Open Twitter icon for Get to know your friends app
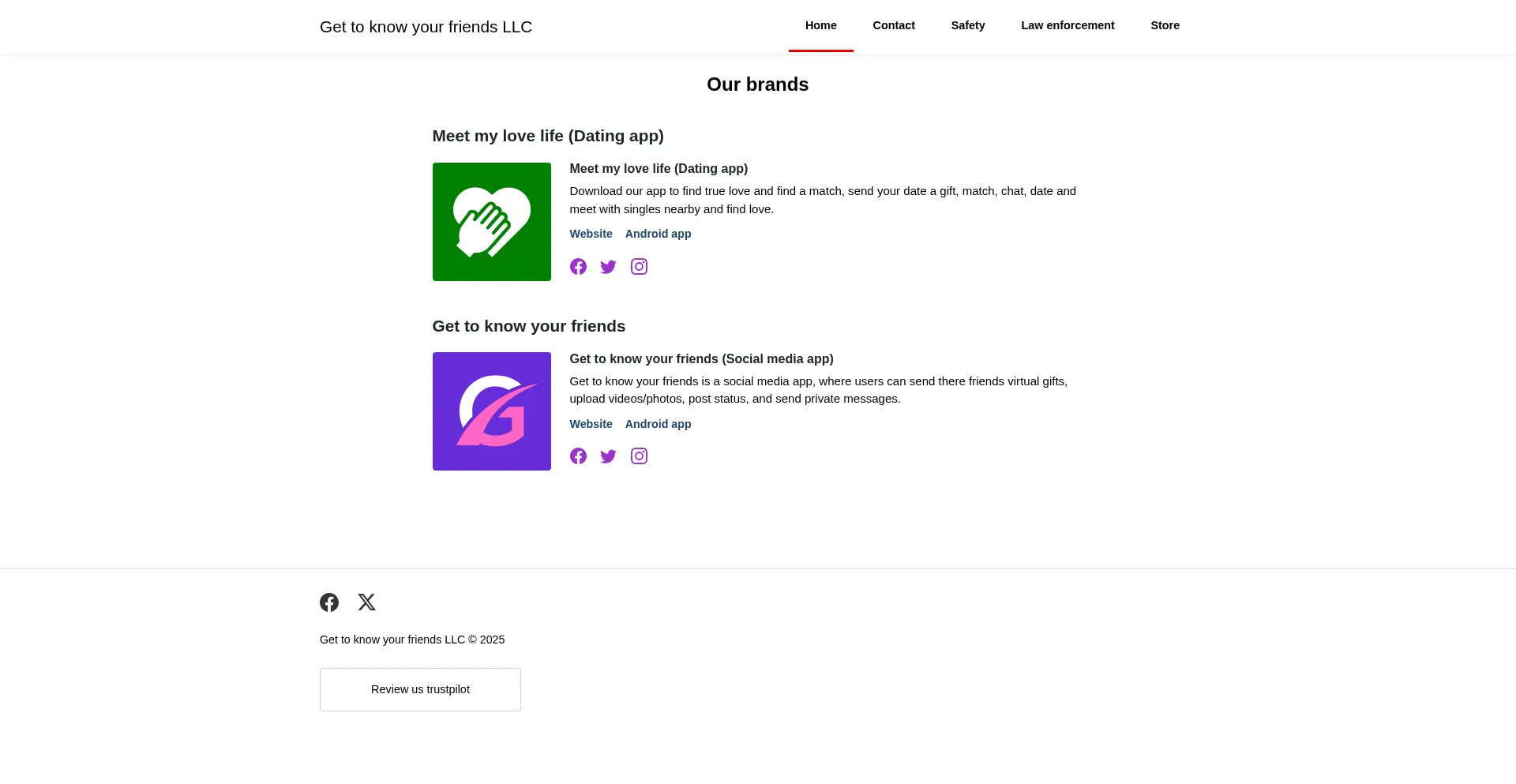Viewport: 1516px width, 784px height. [608, 456]
